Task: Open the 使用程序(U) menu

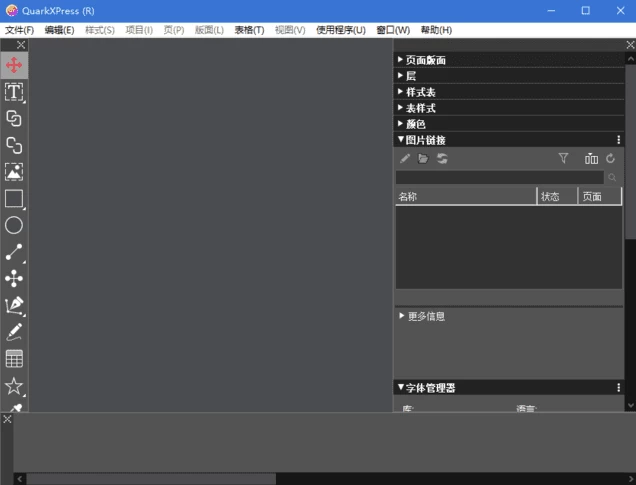Action: (x=341, y=30)
